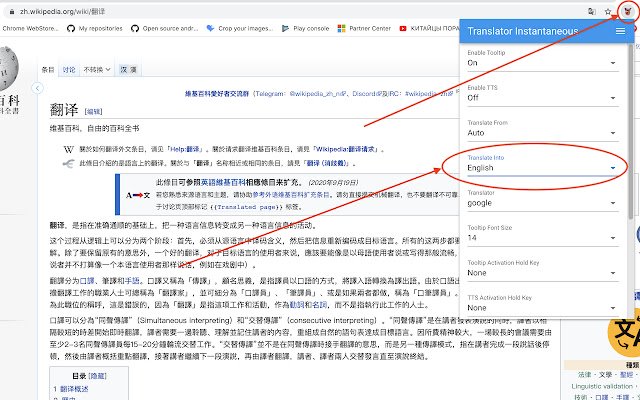Click the Google Translate icon in address bar
The image size is (640, 400).
[x=592, y=11]
